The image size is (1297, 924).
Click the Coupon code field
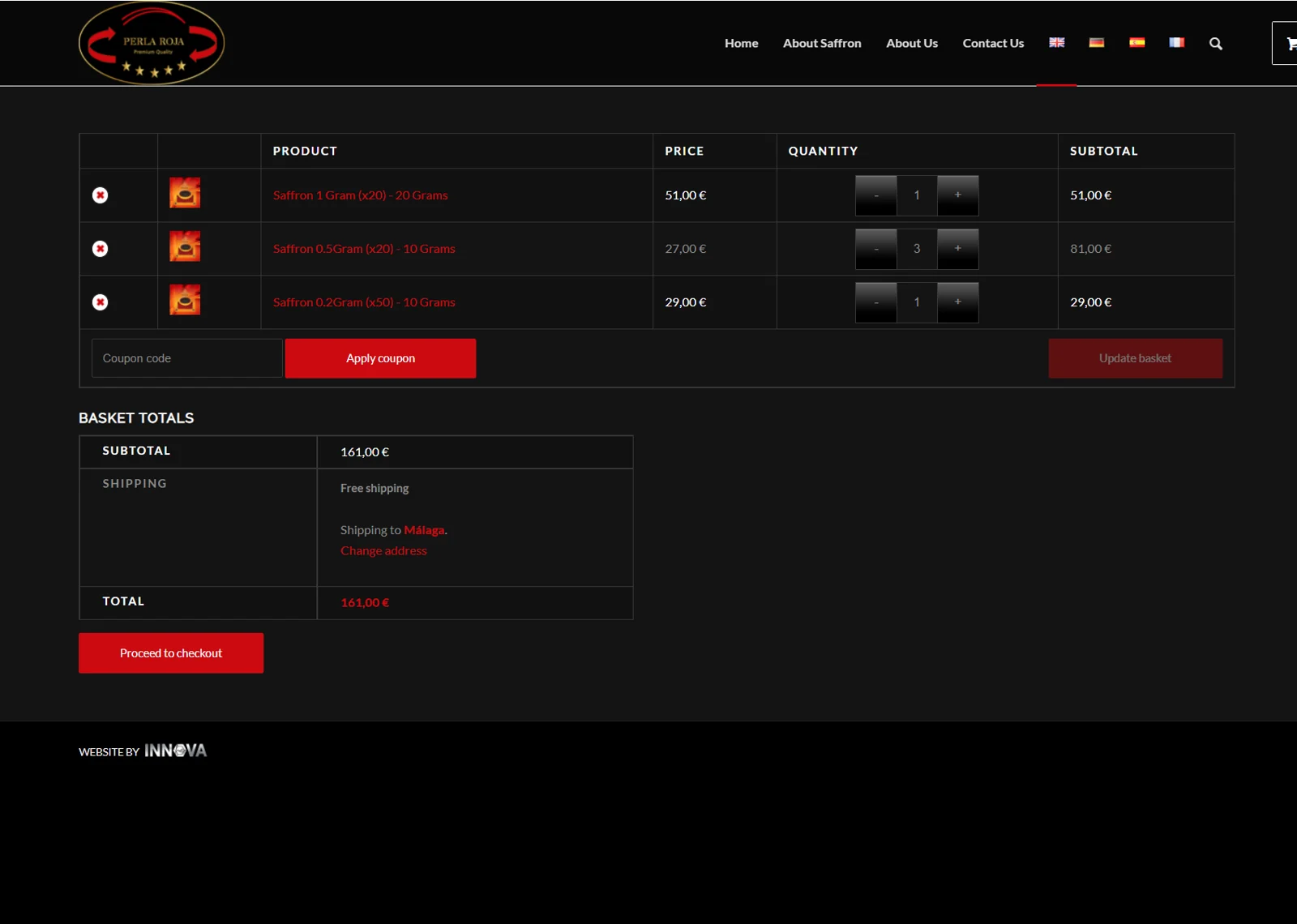pos(187,358)
